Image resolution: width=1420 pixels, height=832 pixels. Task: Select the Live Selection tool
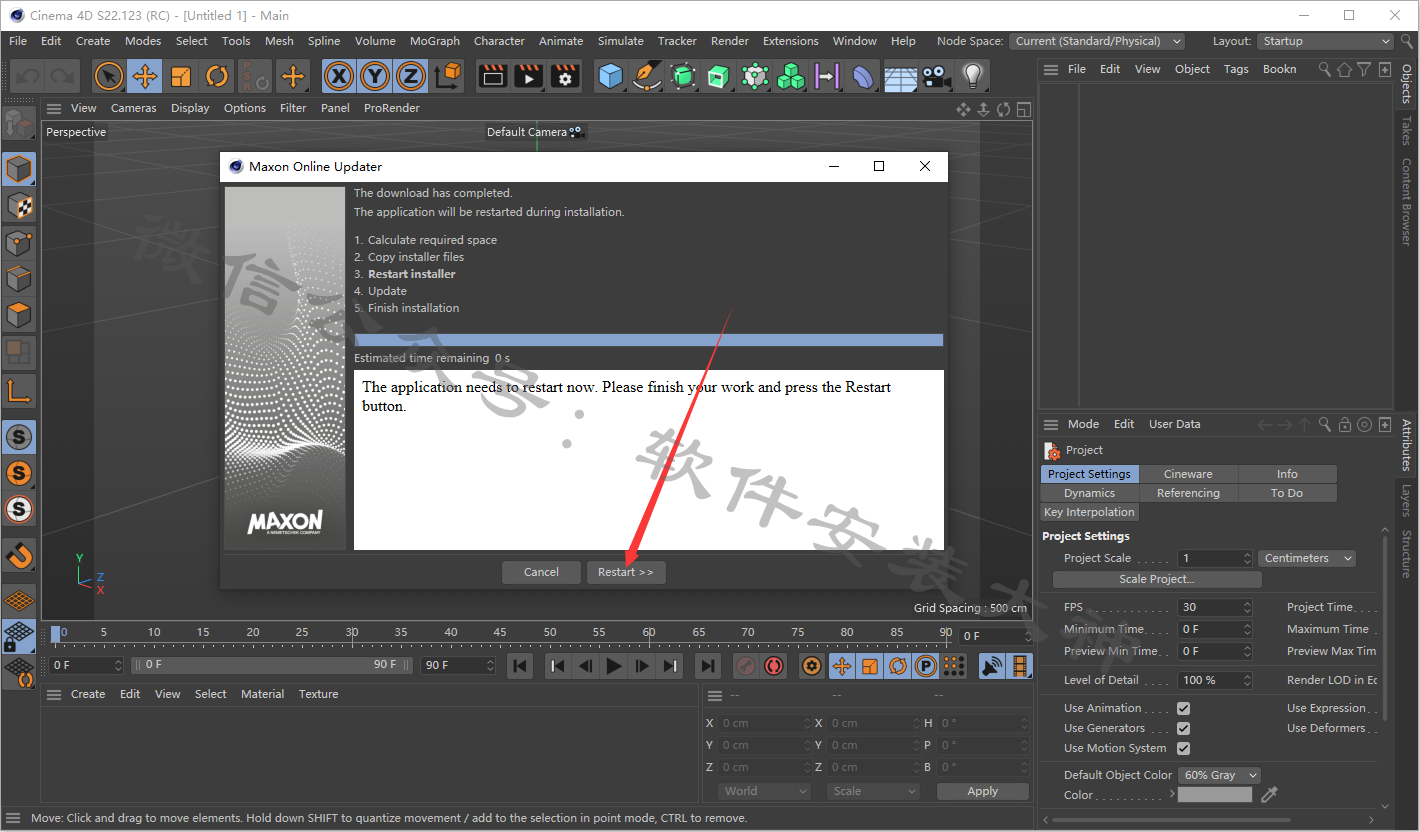tap(109, 76)
